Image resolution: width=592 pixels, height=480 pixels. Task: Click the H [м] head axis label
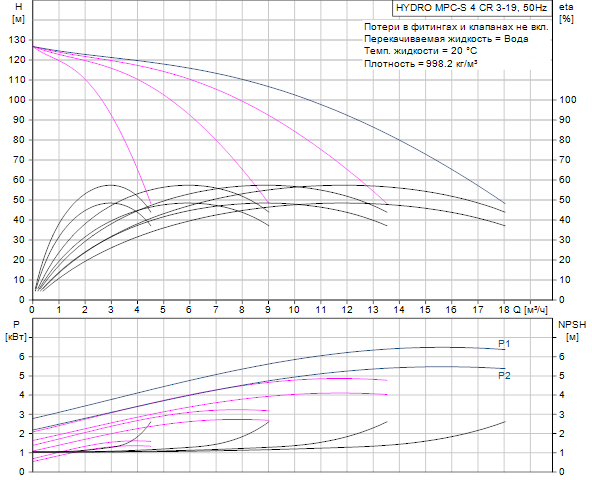(18, 12)
